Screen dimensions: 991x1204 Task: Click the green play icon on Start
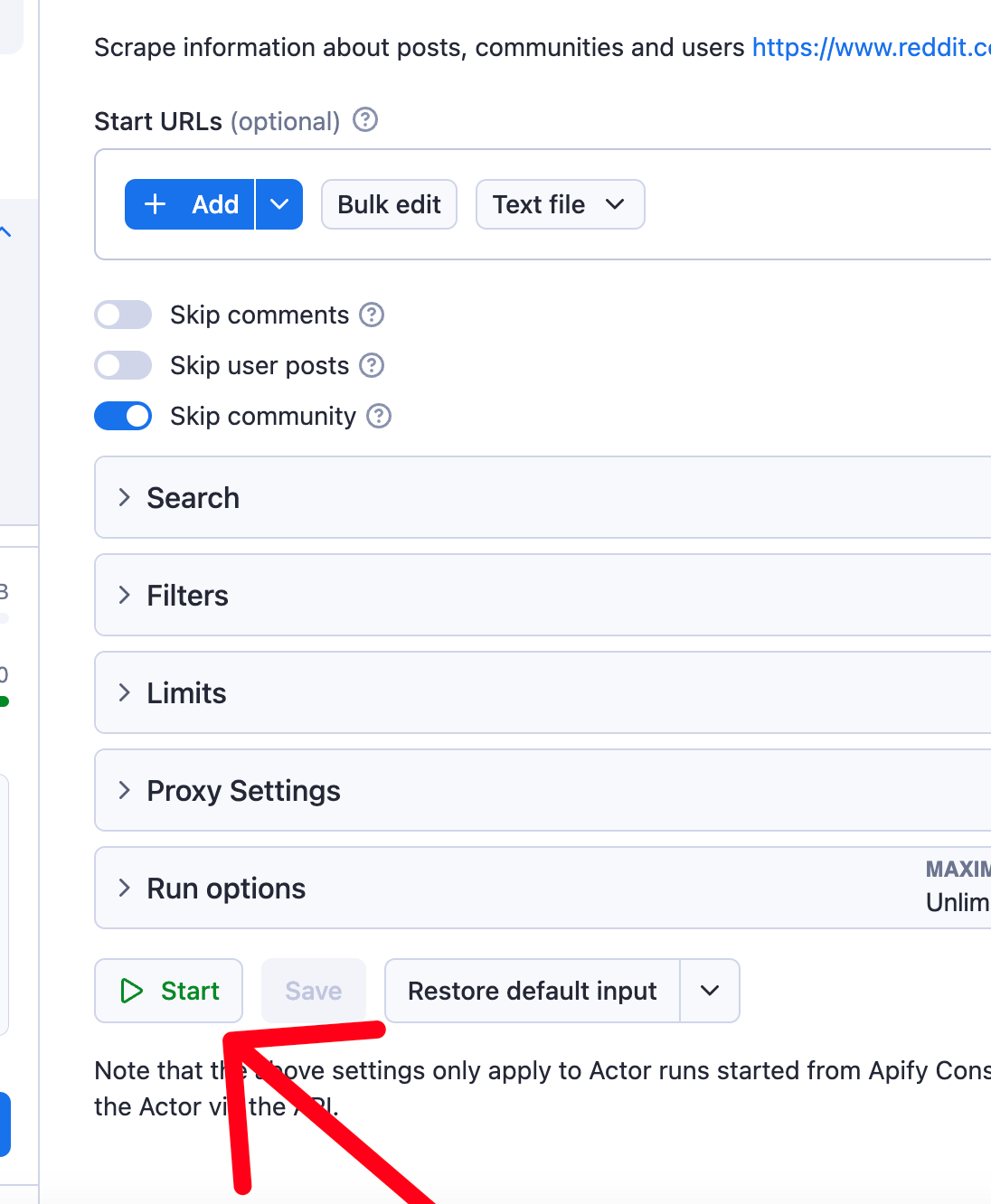click(132, 991)
